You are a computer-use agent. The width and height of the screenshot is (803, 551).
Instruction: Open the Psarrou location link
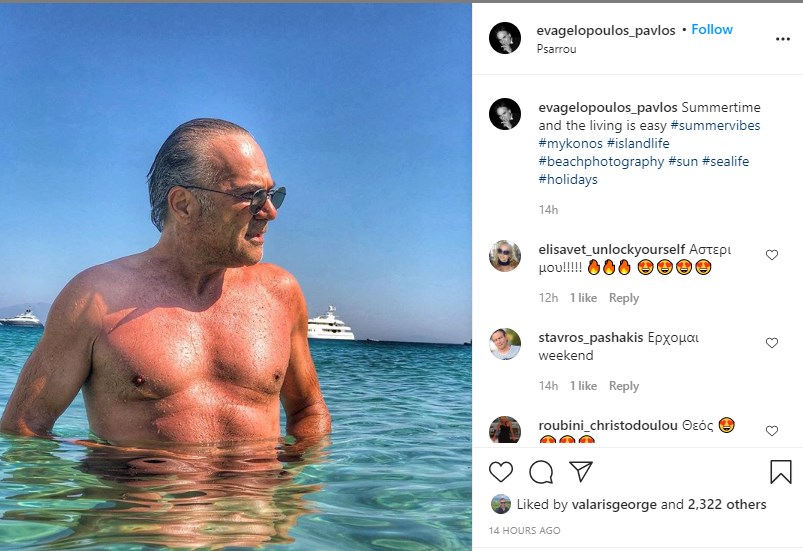556,49
